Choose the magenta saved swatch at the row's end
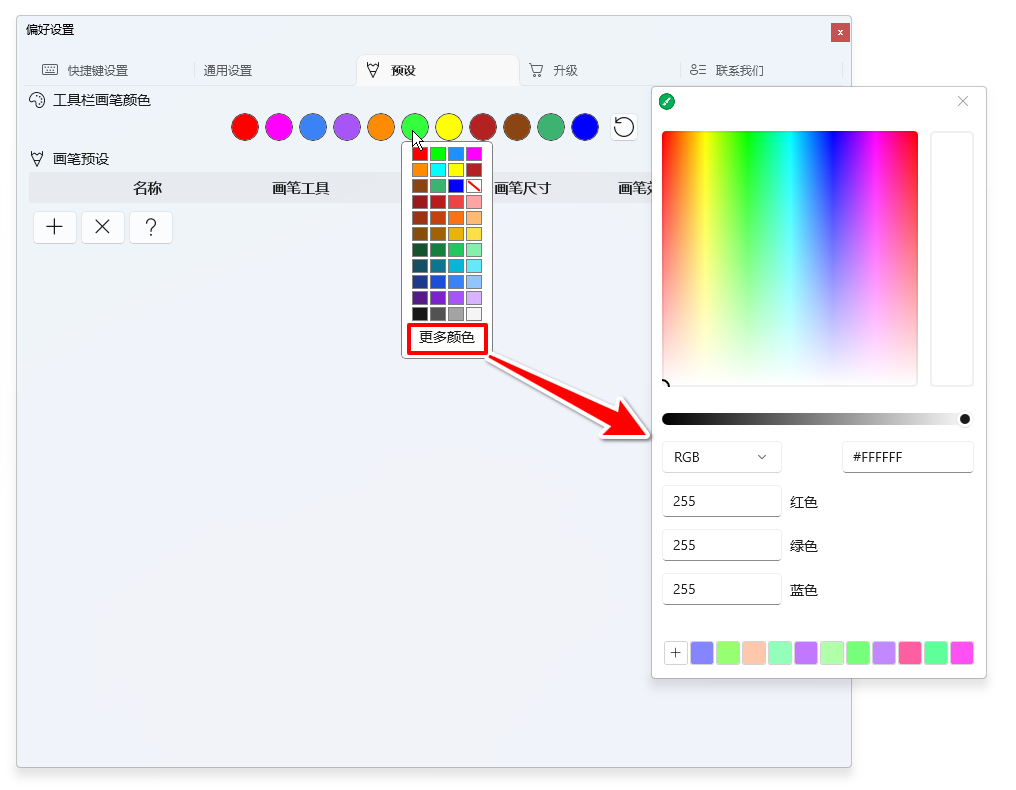The image size is (1016, 790). pos(962,653)
